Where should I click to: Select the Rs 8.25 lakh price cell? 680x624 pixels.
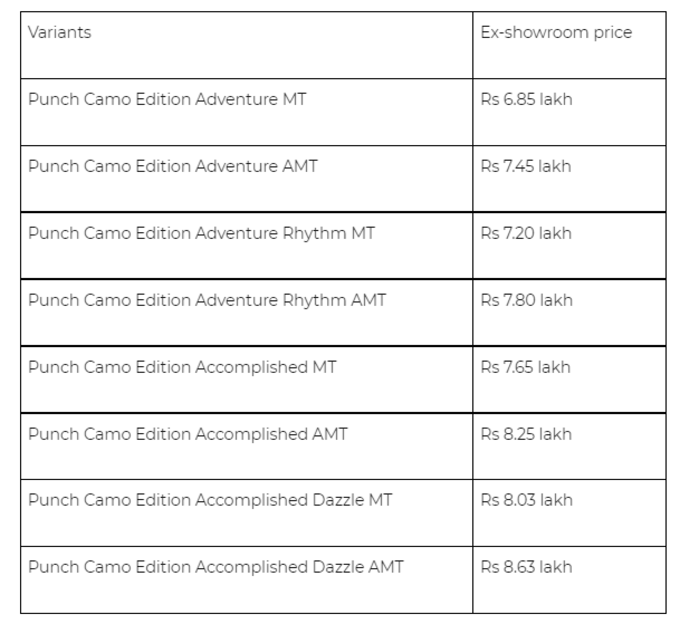click(569, 446)
